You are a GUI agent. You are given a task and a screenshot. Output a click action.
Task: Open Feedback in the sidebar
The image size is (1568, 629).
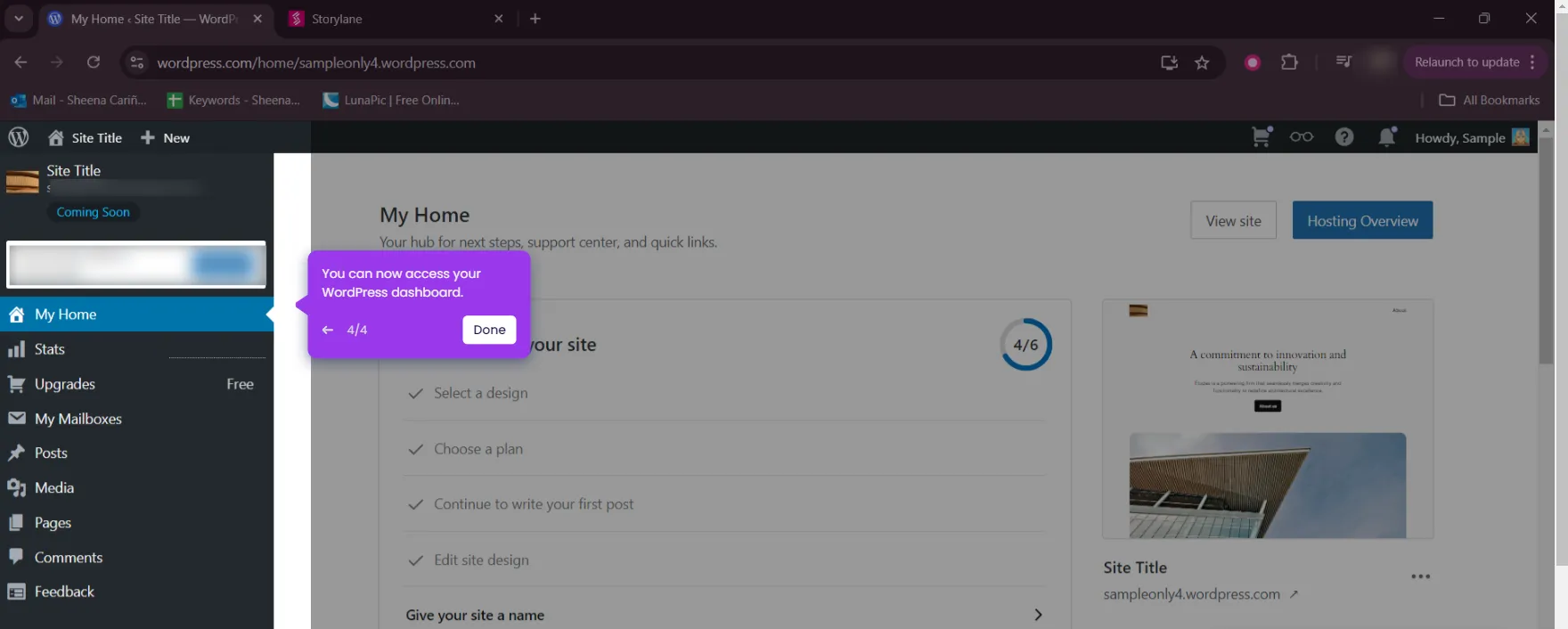point(136,592)
